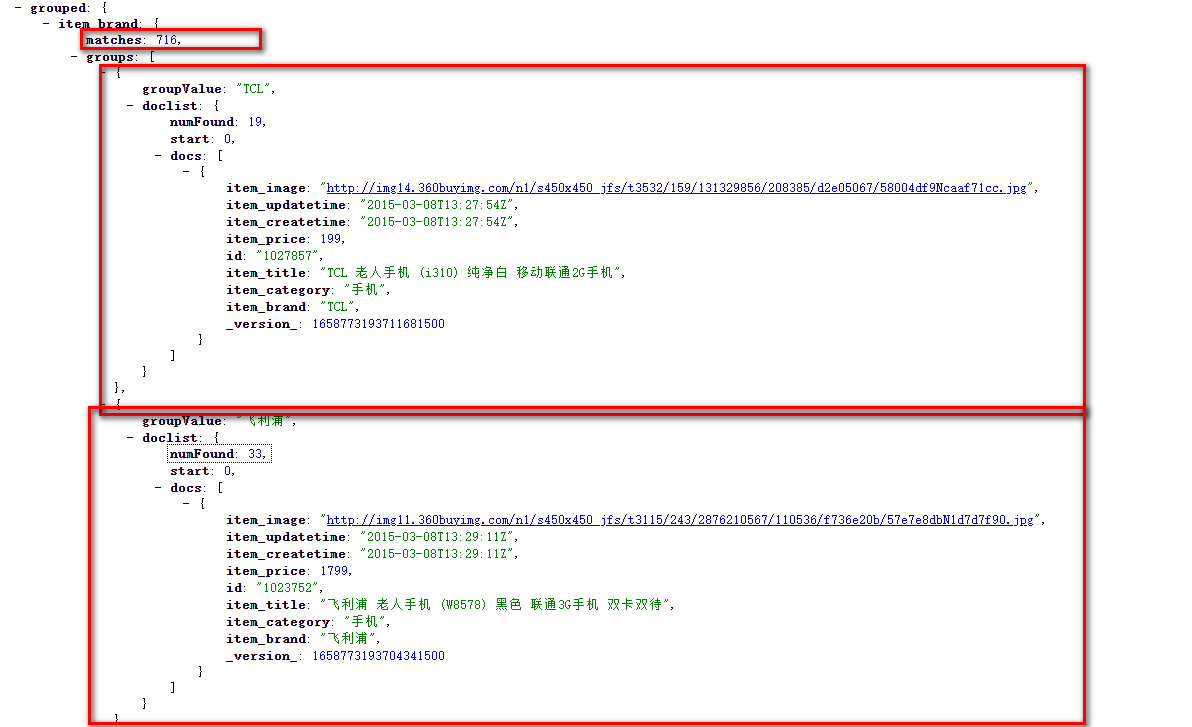Collapse the doclist under the TCL group

coord(131,106)
